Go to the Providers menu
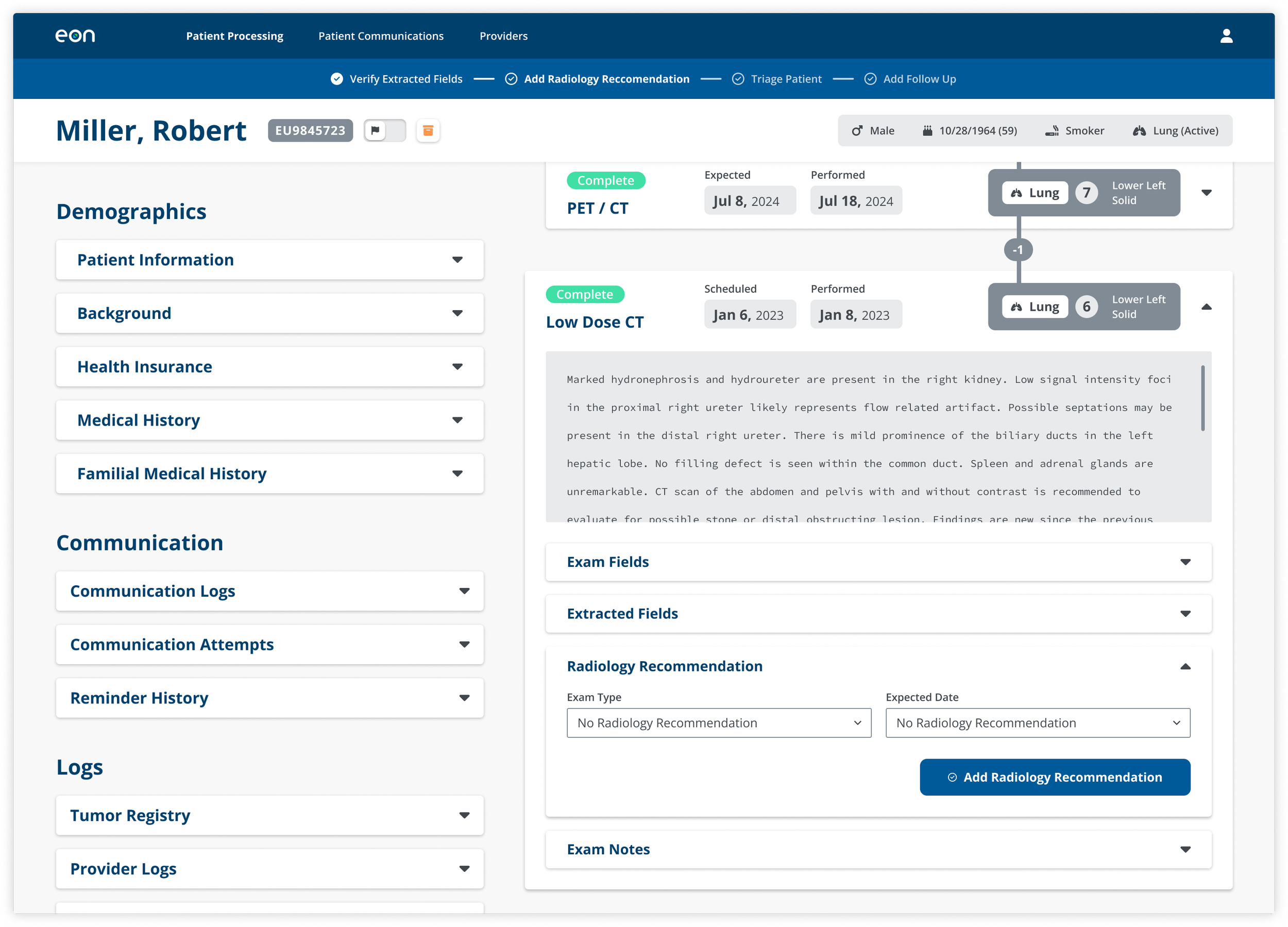The height and width of the screenshot is (927, 1288). coord(503,36)
